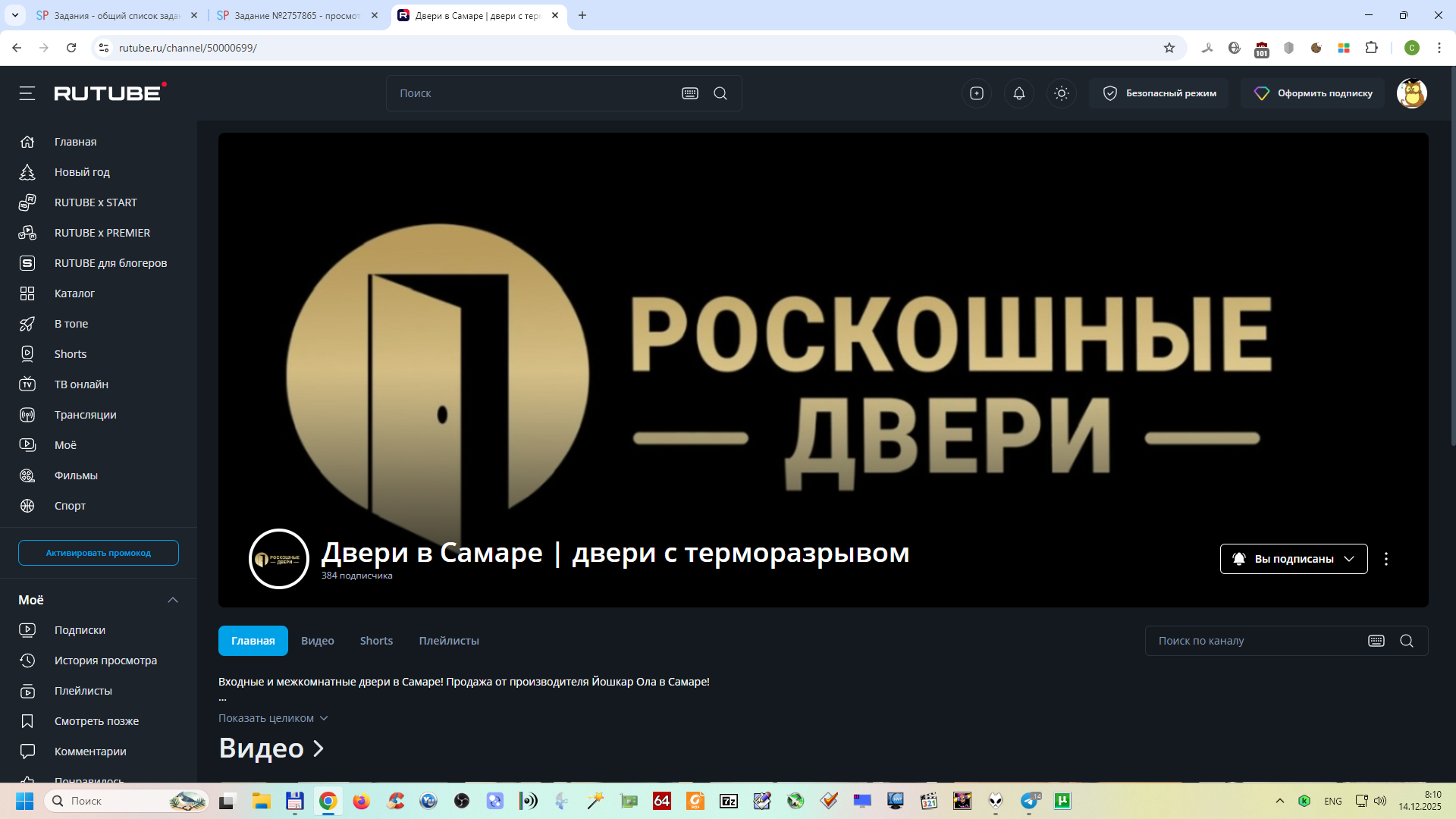Open the Вы подписаны subscription dropdown
Image resolution: width=1456 pixels, height=819 pixels.
[1293, 559]
